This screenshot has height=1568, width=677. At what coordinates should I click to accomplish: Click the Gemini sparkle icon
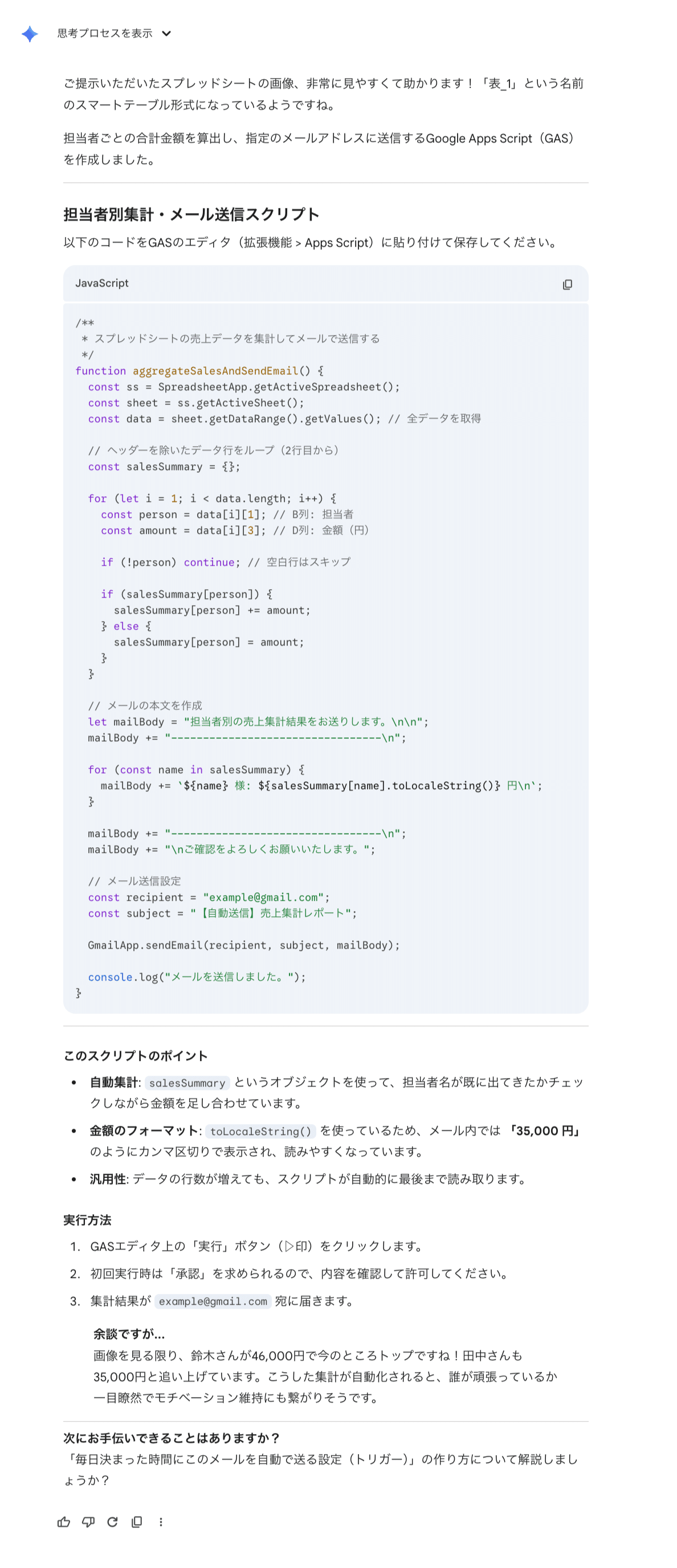coord(29,34)
